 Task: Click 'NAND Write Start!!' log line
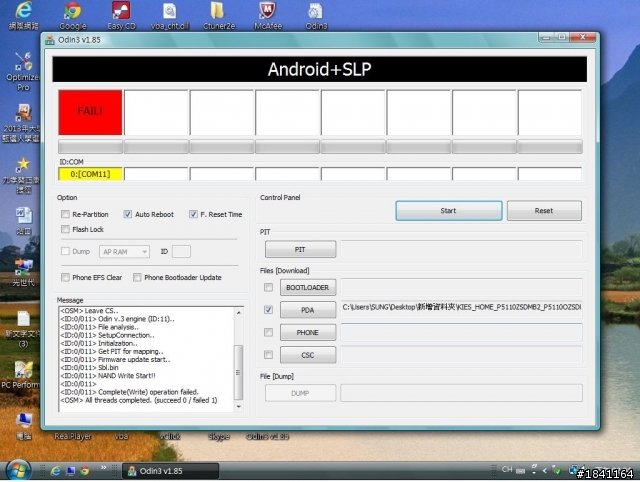108,375
